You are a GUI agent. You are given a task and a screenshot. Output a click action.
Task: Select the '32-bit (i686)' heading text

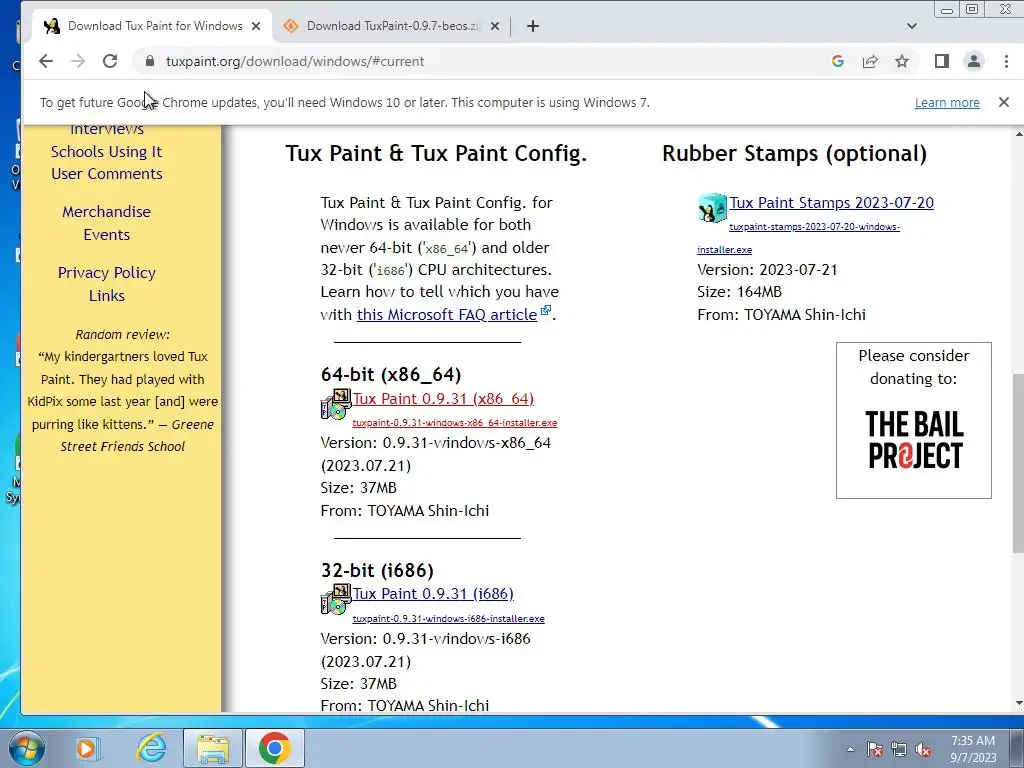[x=377, y=570]
